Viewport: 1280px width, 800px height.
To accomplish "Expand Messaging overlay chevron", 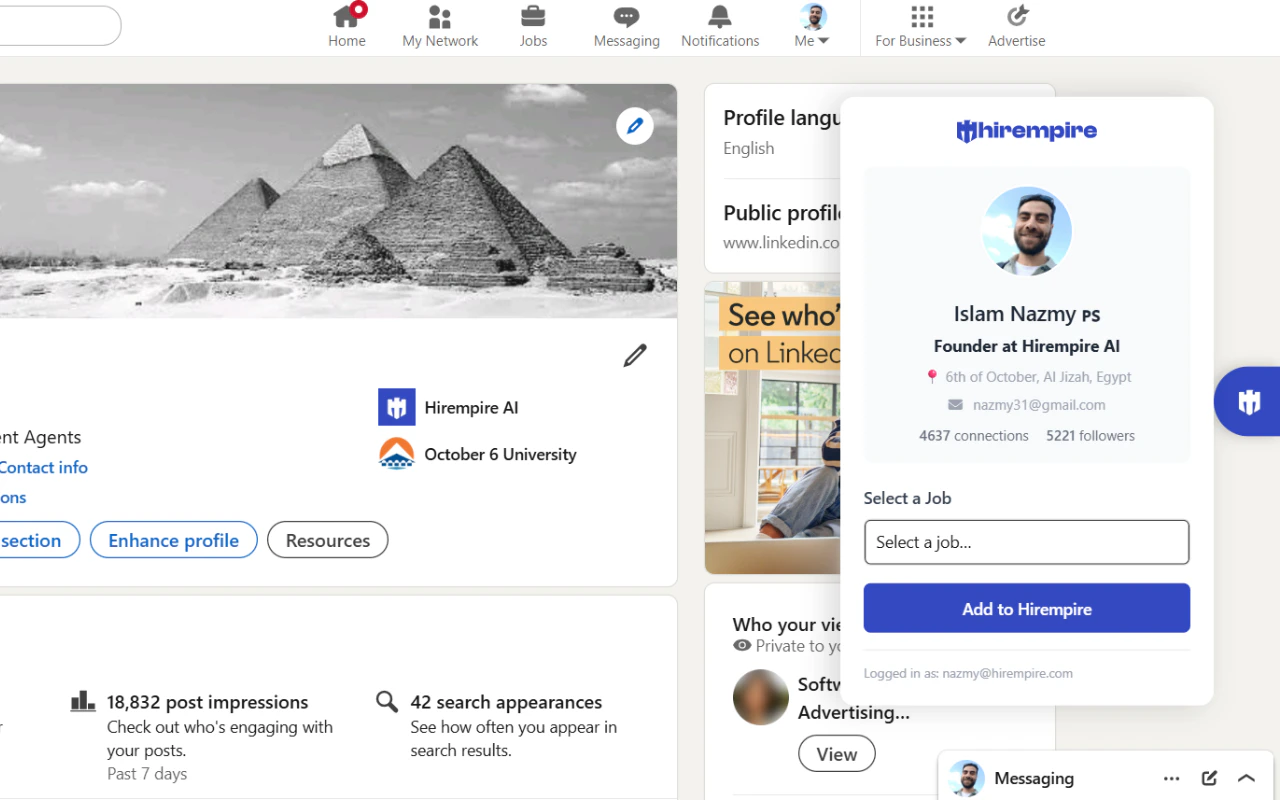I will [1246, 778].
